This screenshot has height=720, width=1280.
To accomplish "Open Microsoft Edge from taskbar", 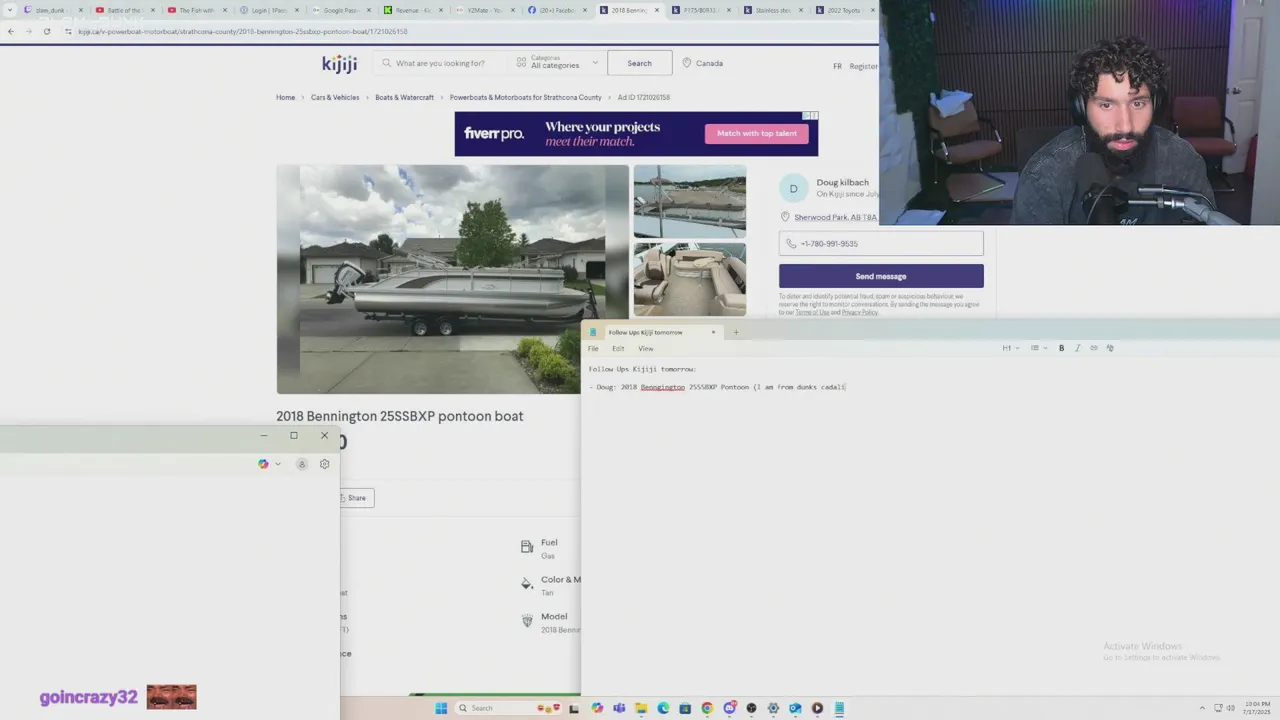I will [x=663, y=708].
